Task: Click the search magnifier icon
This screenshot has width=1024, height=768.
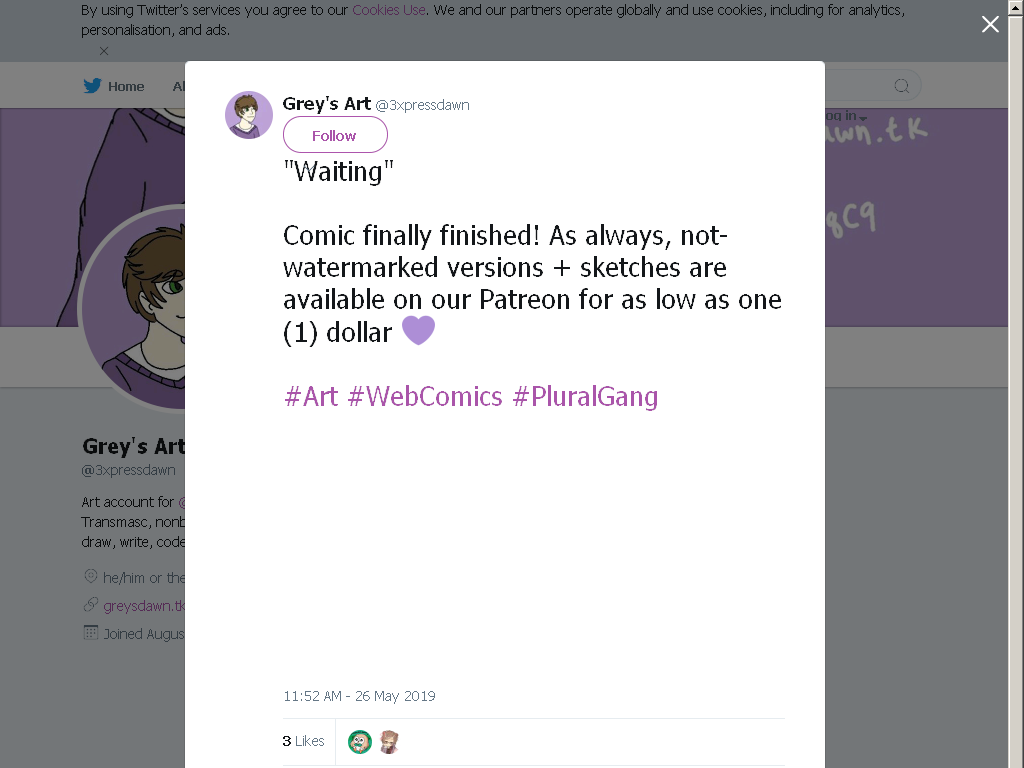Action: coord(901,86)
